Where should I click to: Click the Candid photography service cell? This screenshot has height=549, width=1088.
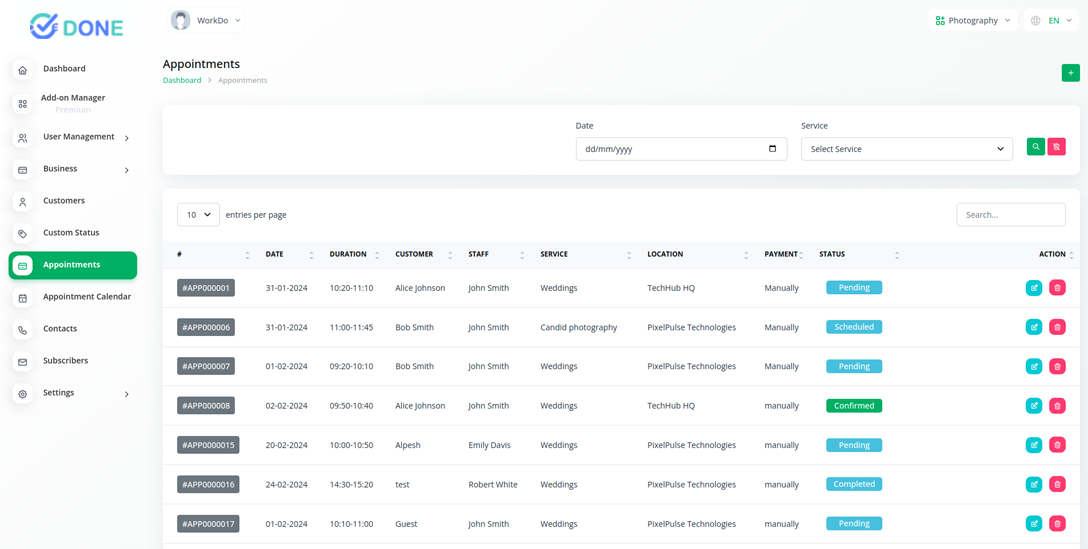tap(579, 328)
